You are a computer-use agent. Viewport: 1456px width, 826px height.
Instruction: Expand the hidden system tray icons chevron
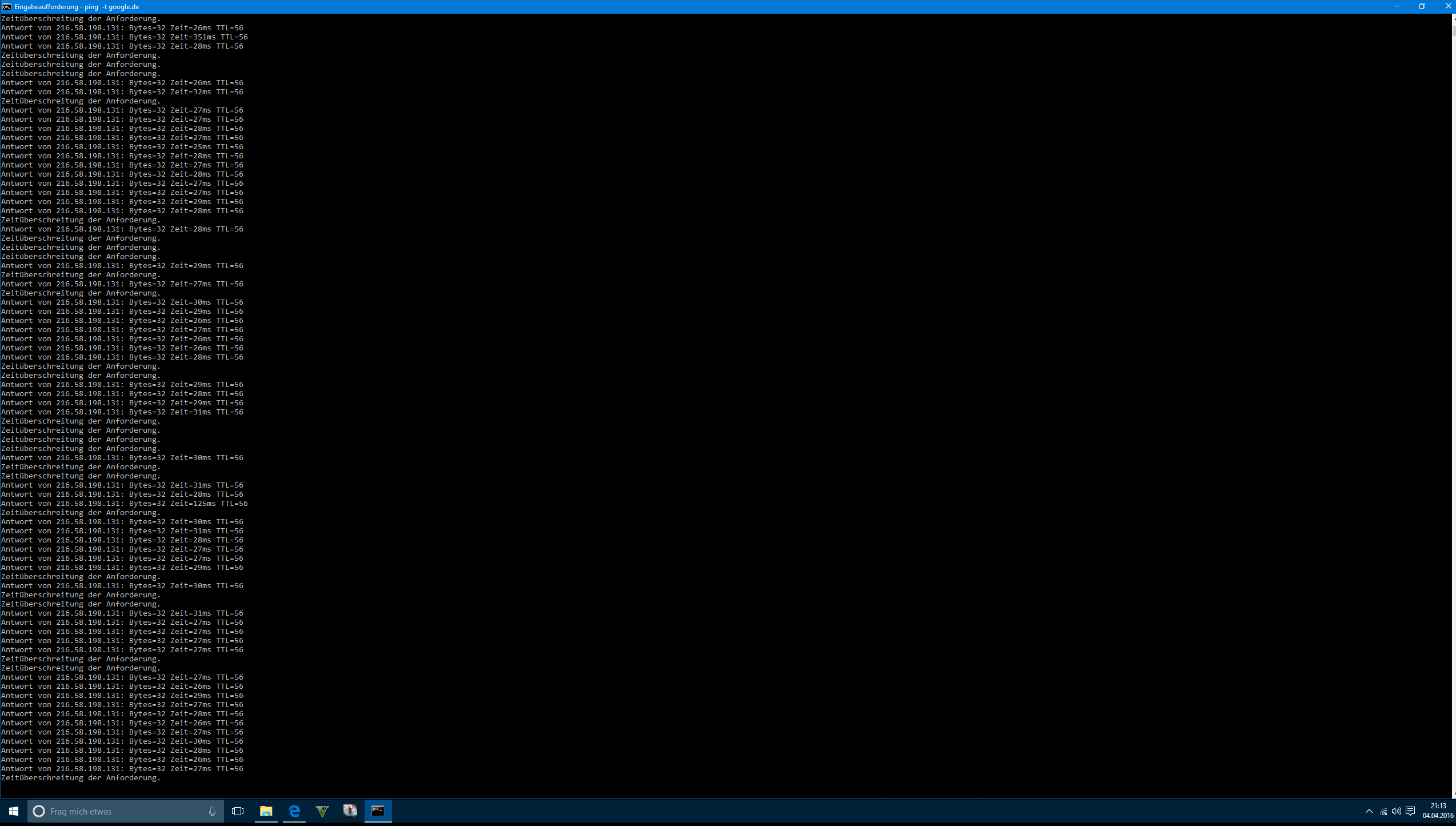coord(1369,812)
